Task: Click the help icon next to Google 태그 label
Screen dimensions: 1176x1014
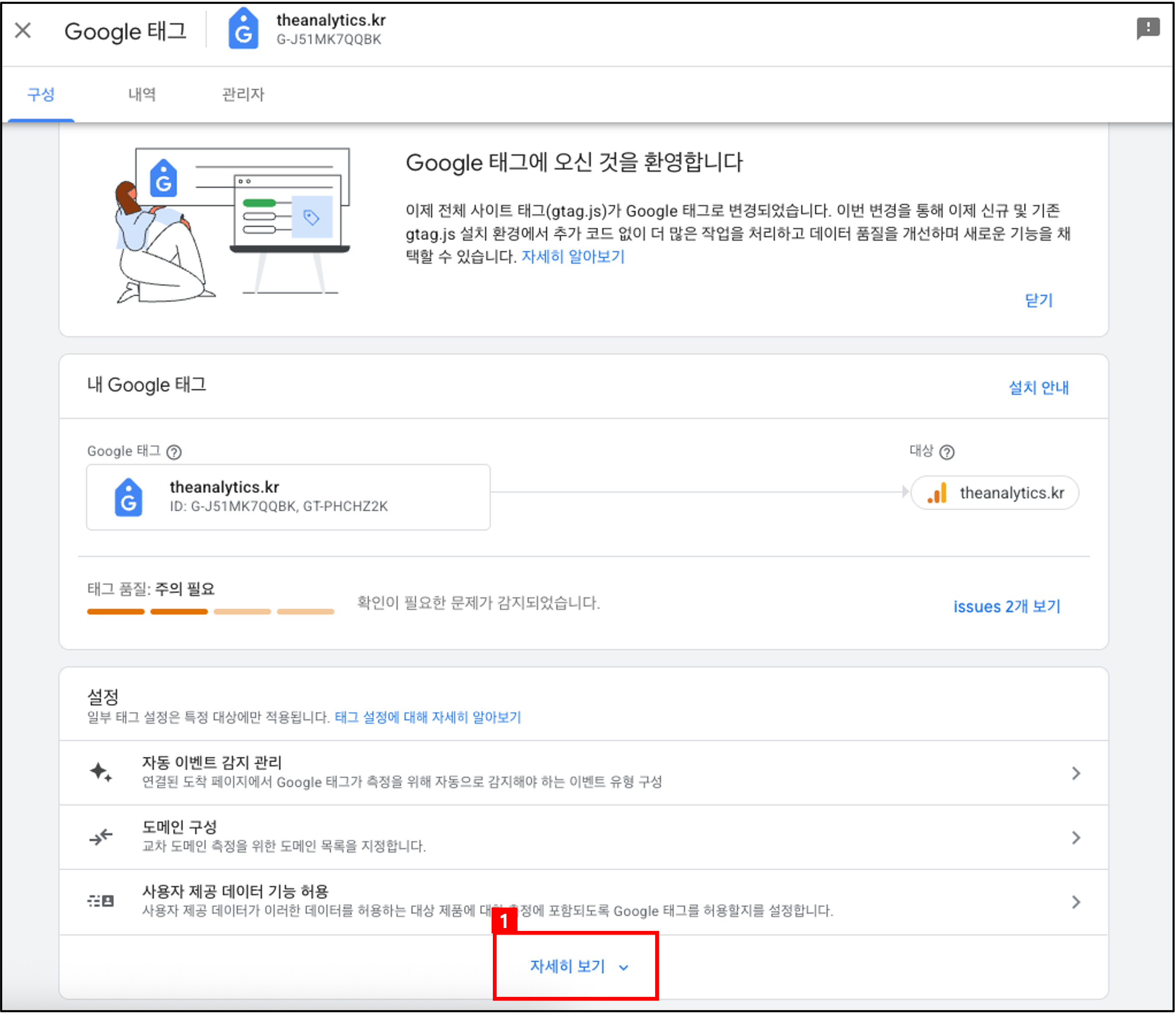Action: [x=174, y=452]
